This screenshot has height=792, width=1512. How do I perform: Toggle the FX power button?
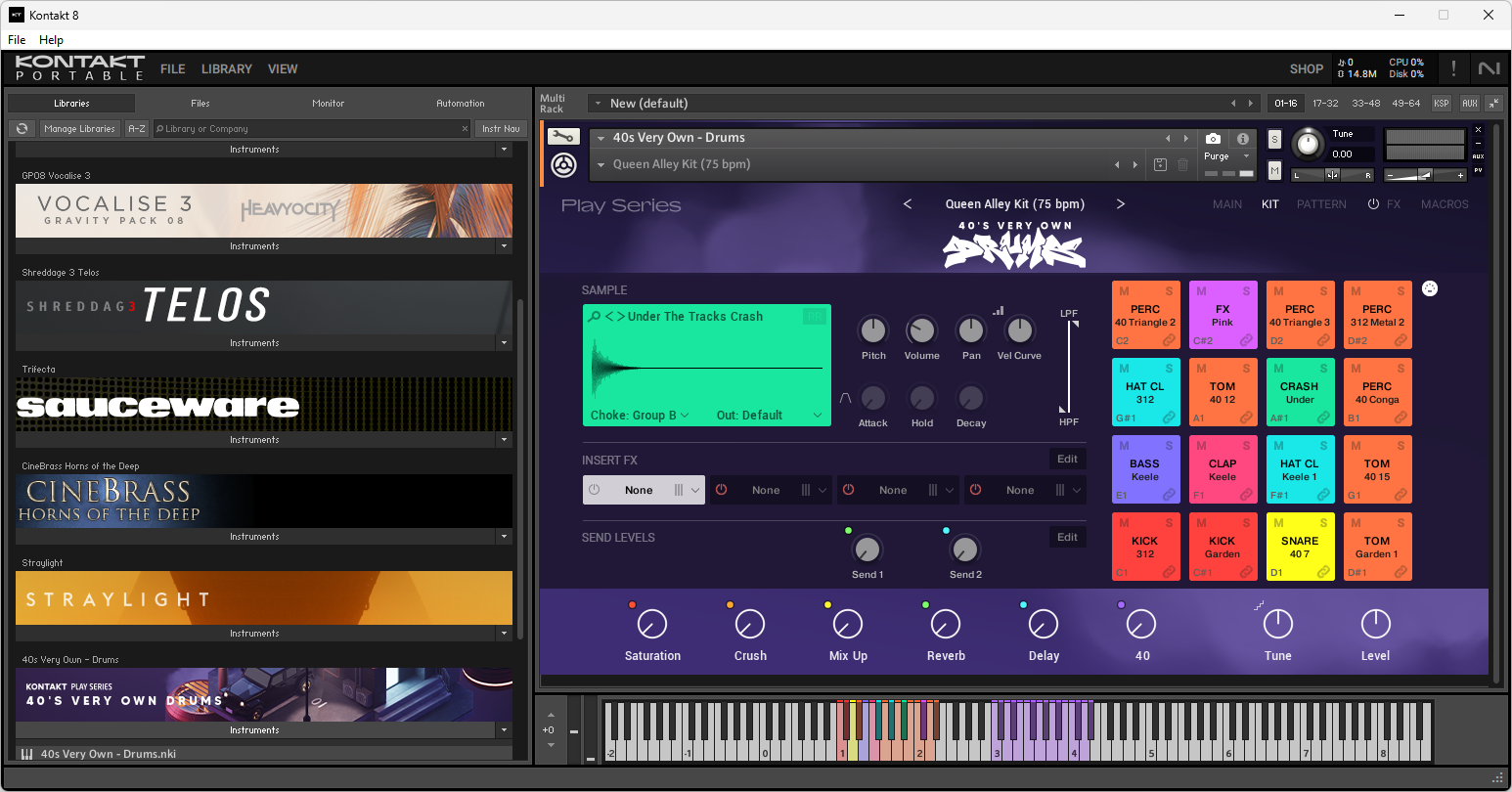(1373, 204)
